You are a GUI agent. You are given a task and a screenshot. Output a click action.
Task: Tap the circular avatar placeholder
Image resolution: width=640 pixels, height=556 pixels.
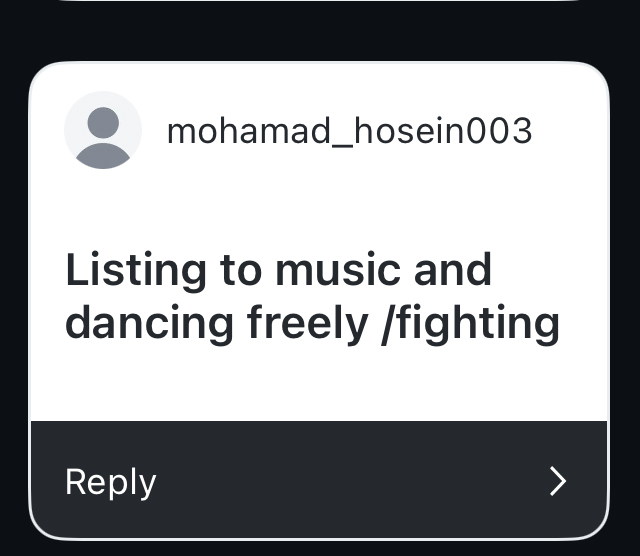(103, 131)
